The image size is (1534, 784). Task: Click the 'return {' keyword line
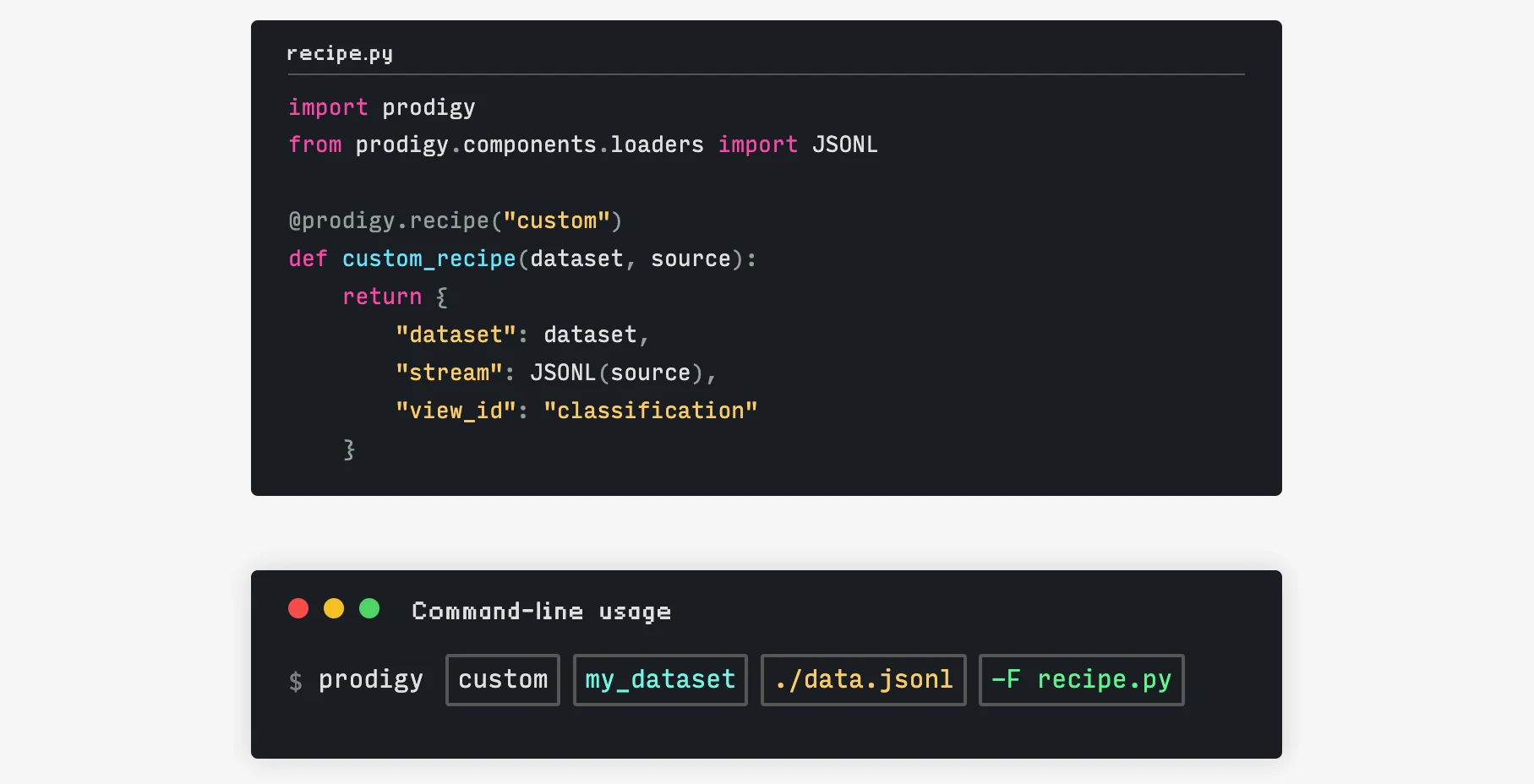click(396, 297)
